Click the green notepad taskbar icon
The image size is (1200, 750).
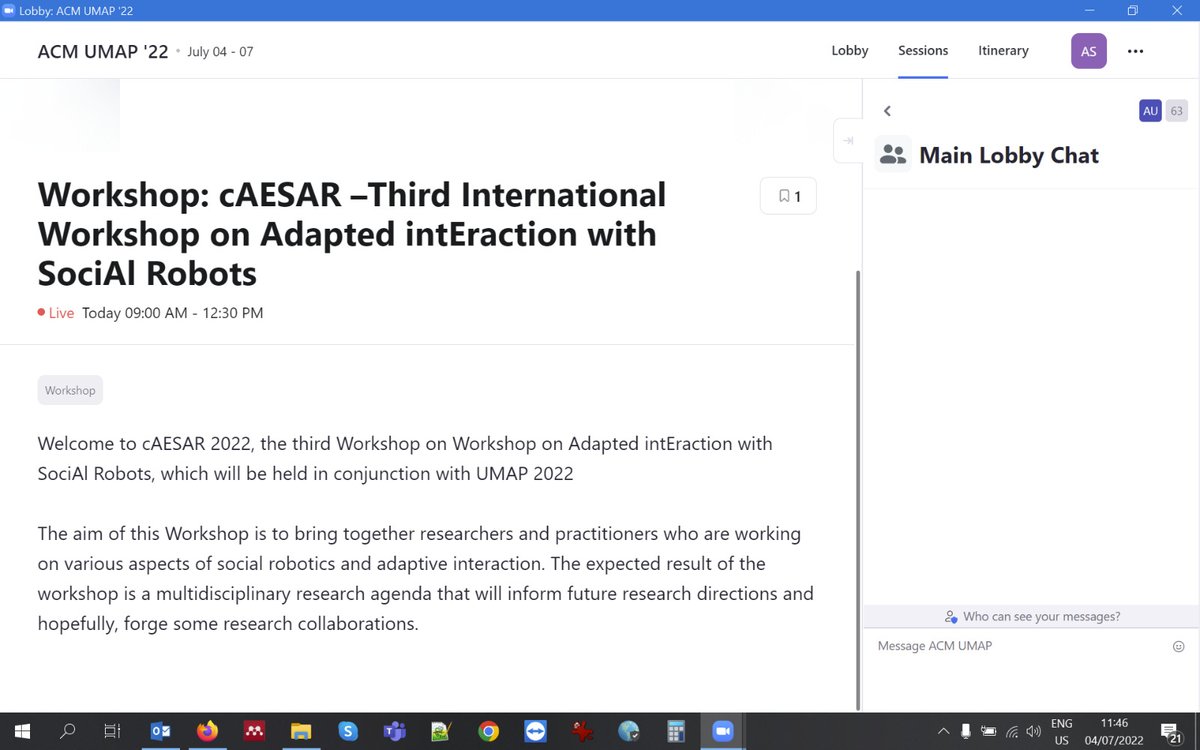coord(441,731)
